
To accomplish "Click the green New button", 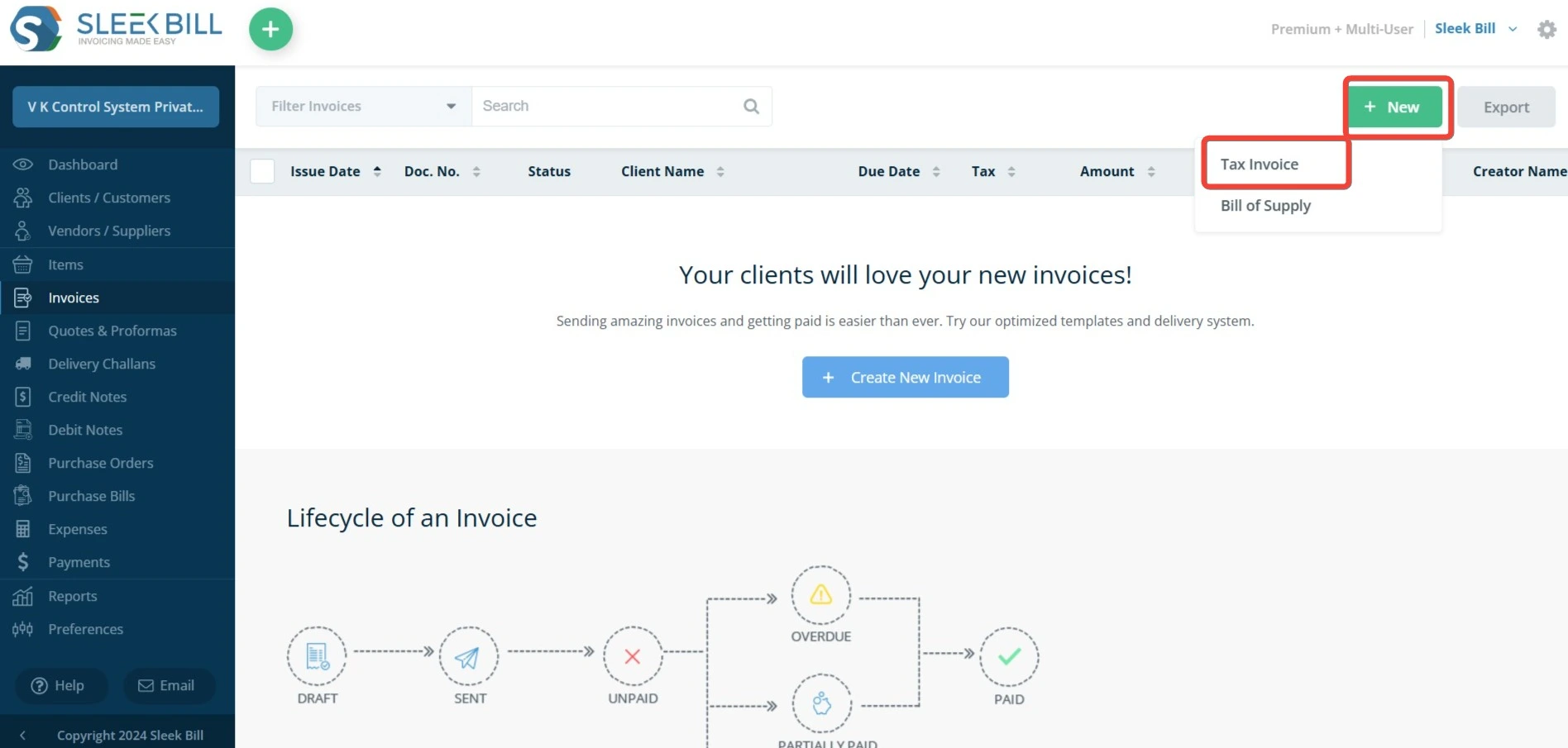I will pos(1395,107).
